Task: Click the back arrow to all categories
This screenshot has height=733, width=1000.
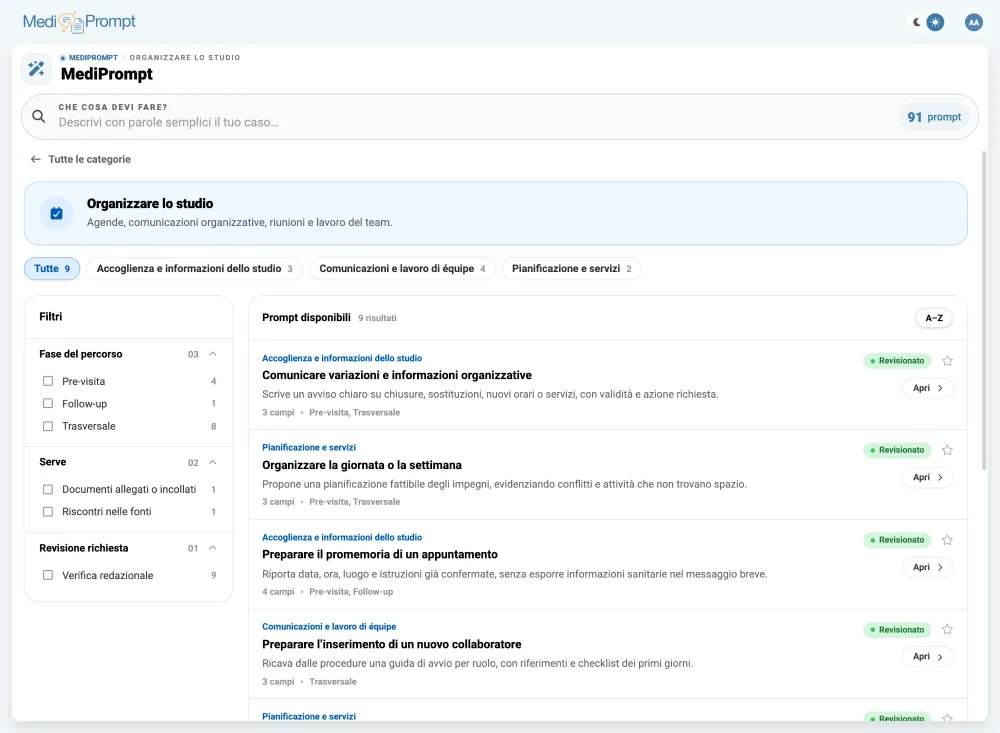Action: (36, 159)
